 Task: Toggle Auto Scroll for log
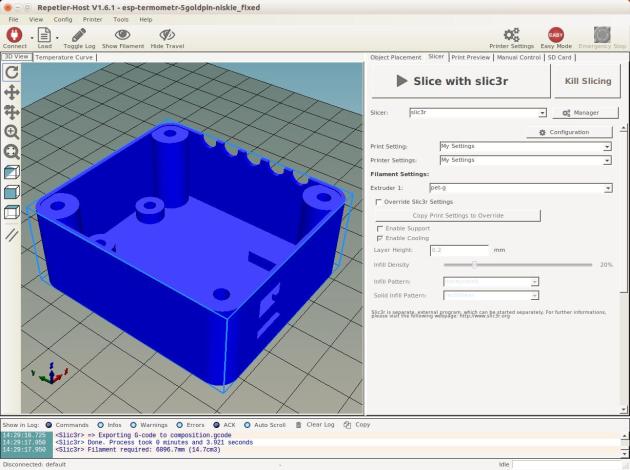pyautogui.click(x=247, y=425)
